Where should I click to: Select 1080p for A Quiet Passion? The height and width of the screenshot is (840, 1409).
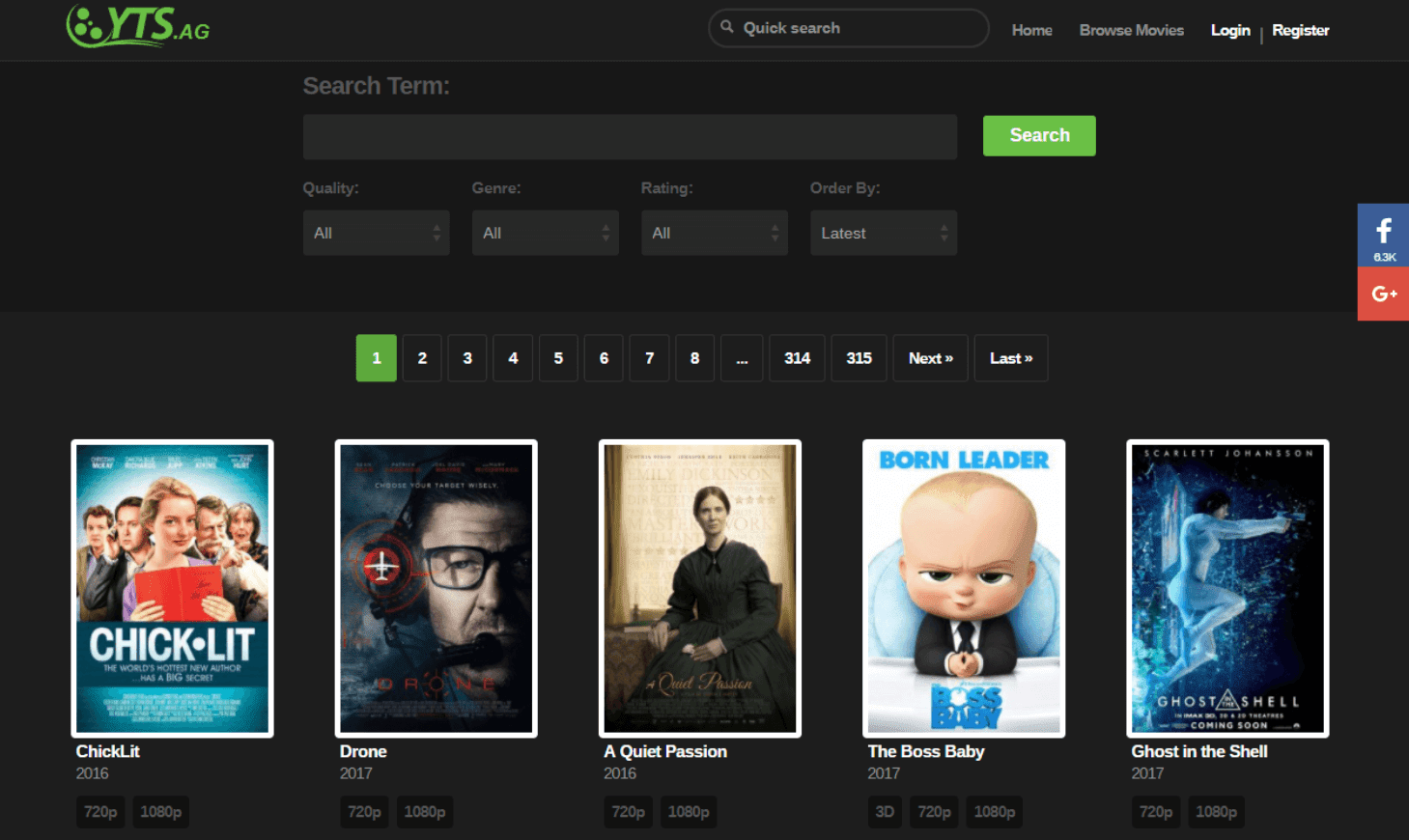(x=689, y=812)
